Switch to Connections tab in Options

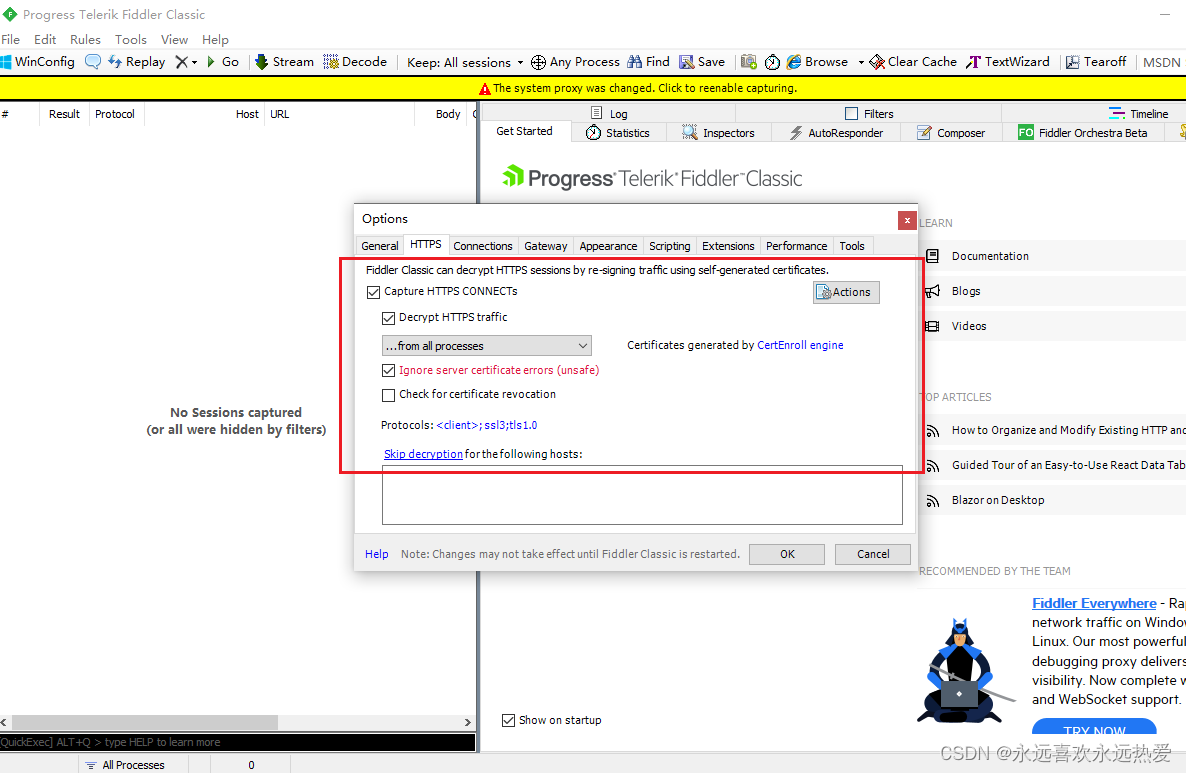pyautogui.click(x=483, y=246)
